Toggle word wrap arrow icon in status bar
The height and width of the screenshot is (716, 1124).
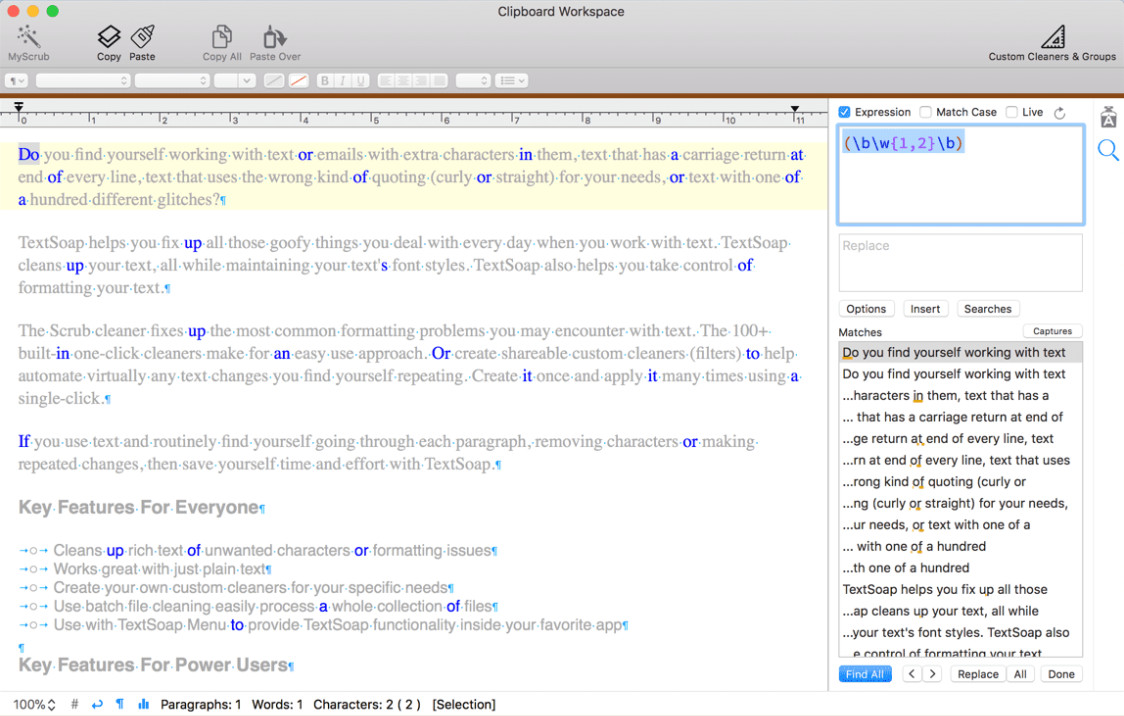[97, 704]
